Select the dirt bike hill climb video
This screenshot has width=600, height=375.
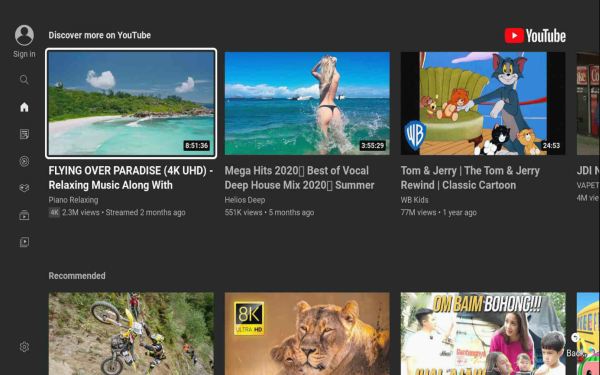point(131,334)
